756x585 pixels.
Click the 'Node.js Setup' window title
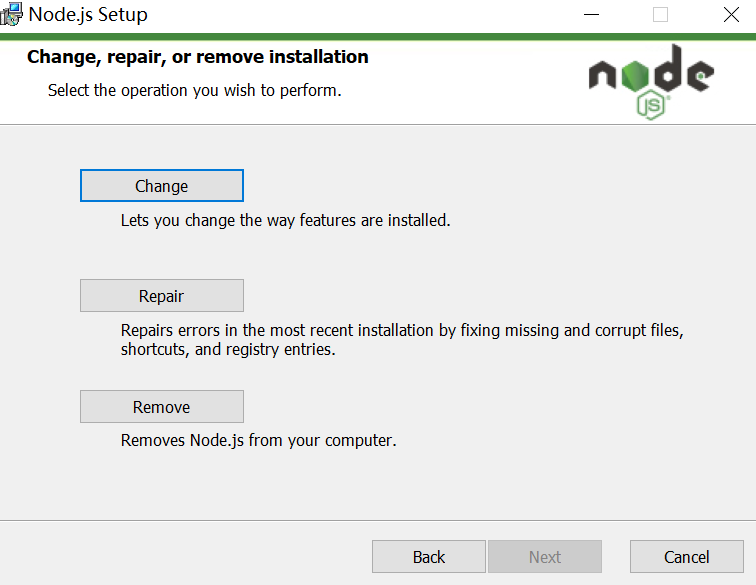(x=88, y=14)
